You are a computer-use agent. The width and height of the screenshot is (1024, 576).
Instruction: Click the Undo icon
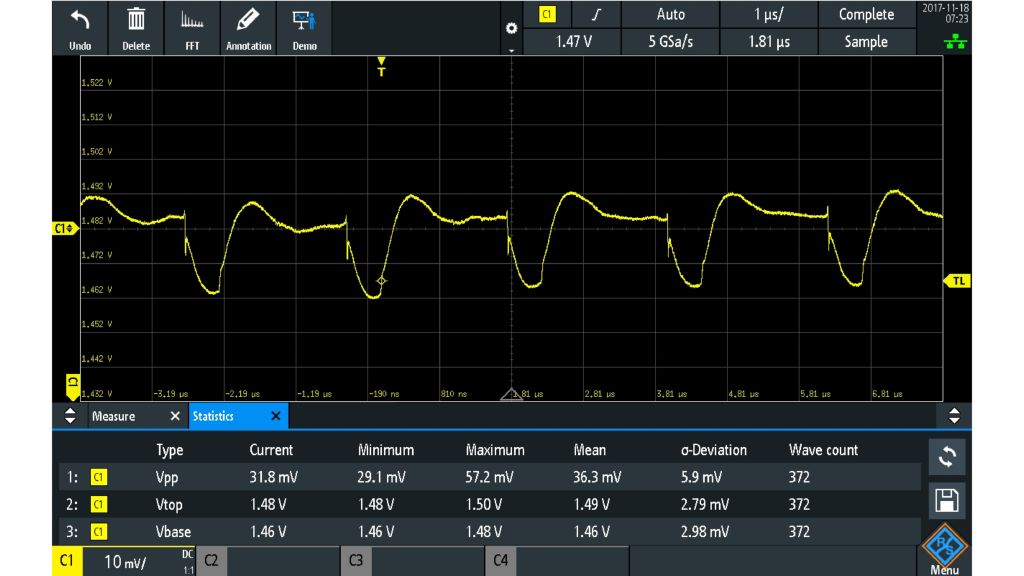coord(79,25)
